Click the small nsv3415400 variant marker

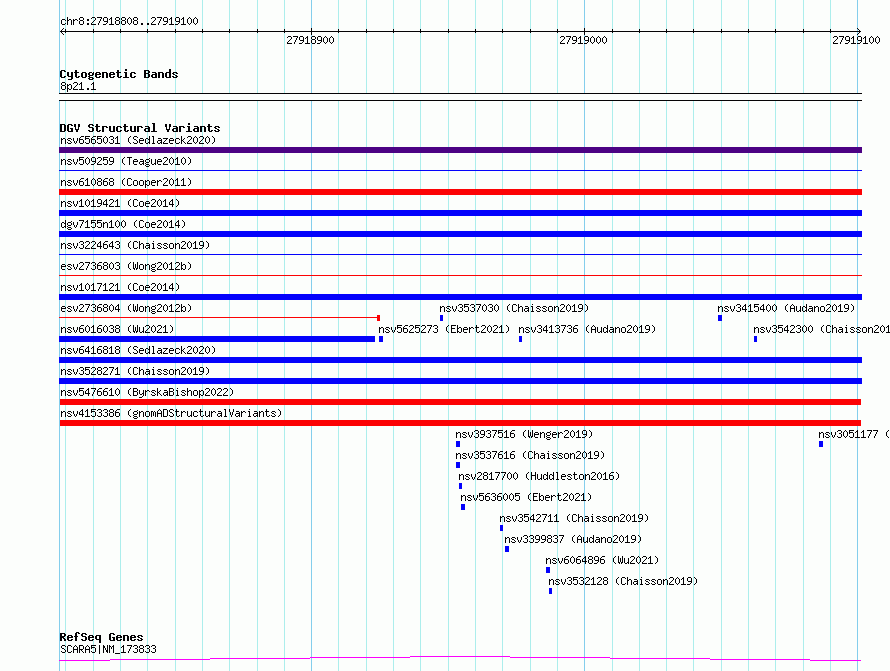pos(720,318)
